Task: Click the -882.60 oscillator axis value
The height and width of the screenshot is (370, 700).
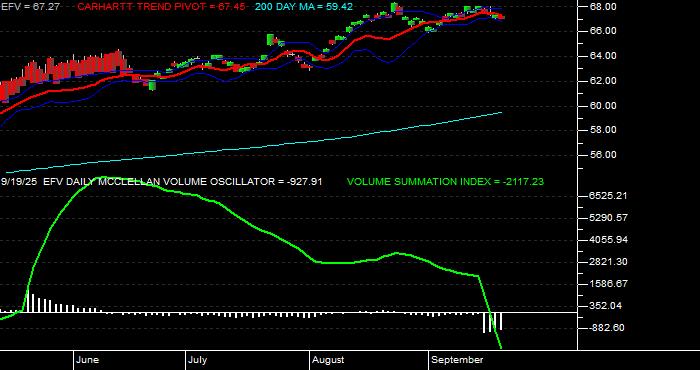Action: (608, 328)
